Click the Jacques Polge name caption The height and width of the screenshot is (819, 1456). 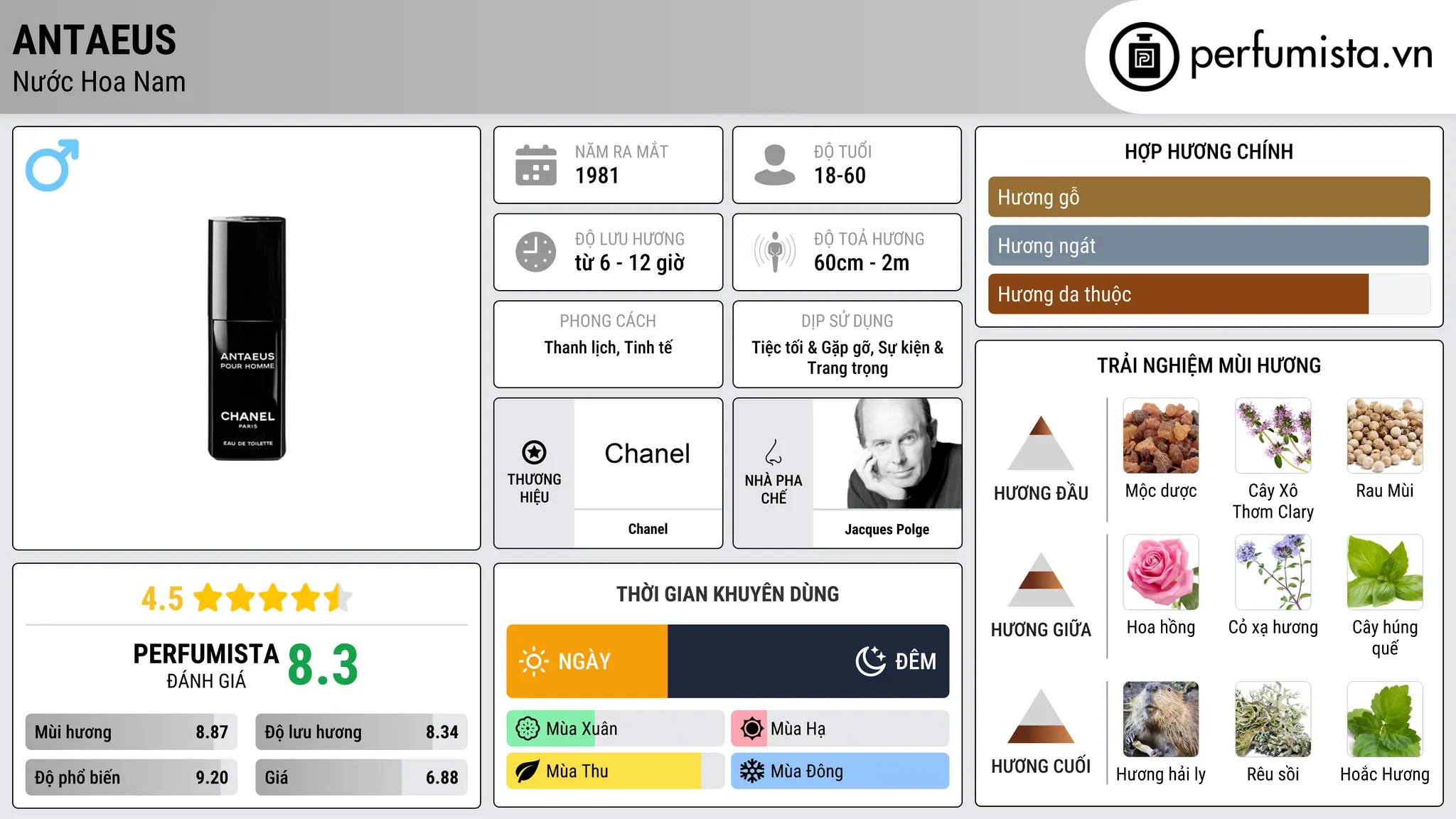pyautogui.click(x=887, y=530)
